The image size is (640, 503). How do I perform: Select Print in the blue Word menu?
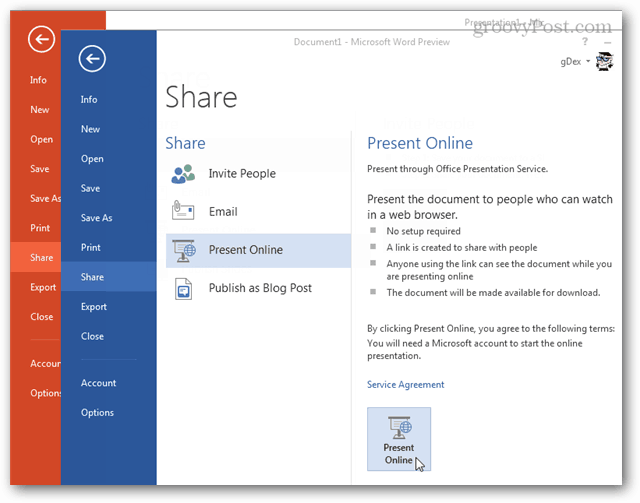click(x=91, y=247)
